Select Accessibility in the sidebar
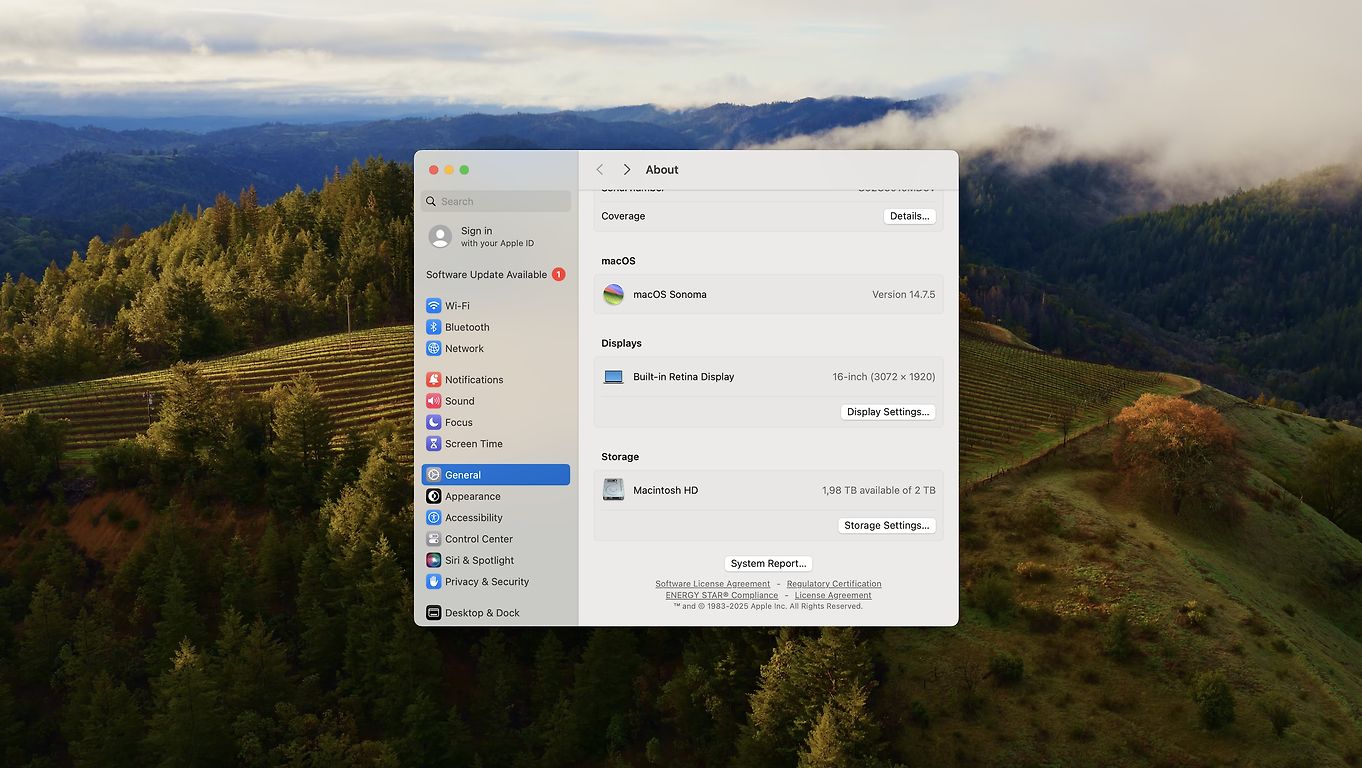 tap(496, 518)
